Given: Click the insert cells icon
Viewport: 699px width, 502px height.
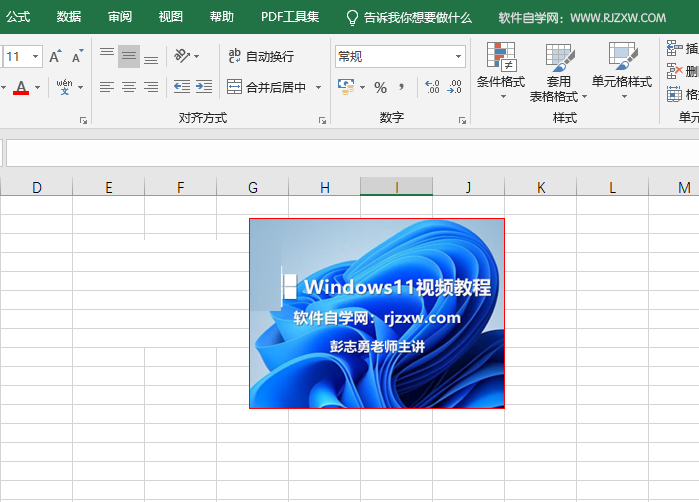Looking at the screenshot, I should click(x=674, y=48).
